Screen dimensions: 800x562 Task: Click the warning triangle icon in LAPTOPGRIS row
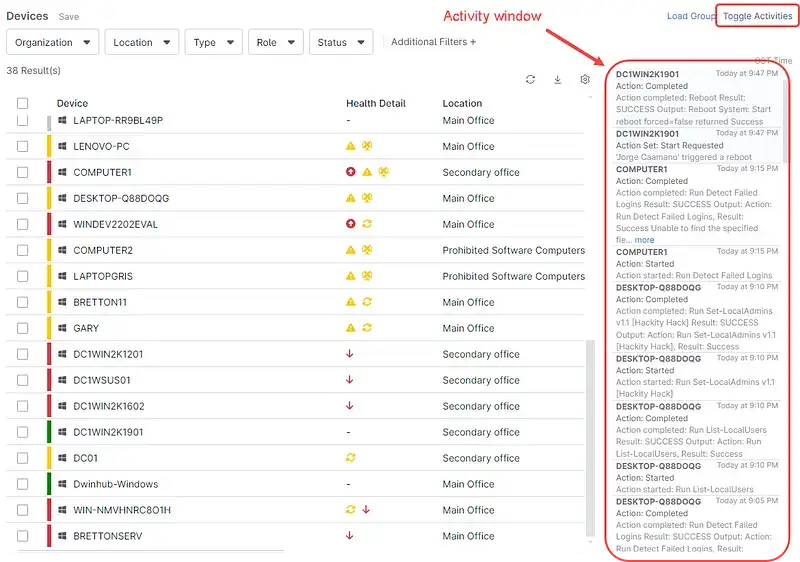click(351, 276)
